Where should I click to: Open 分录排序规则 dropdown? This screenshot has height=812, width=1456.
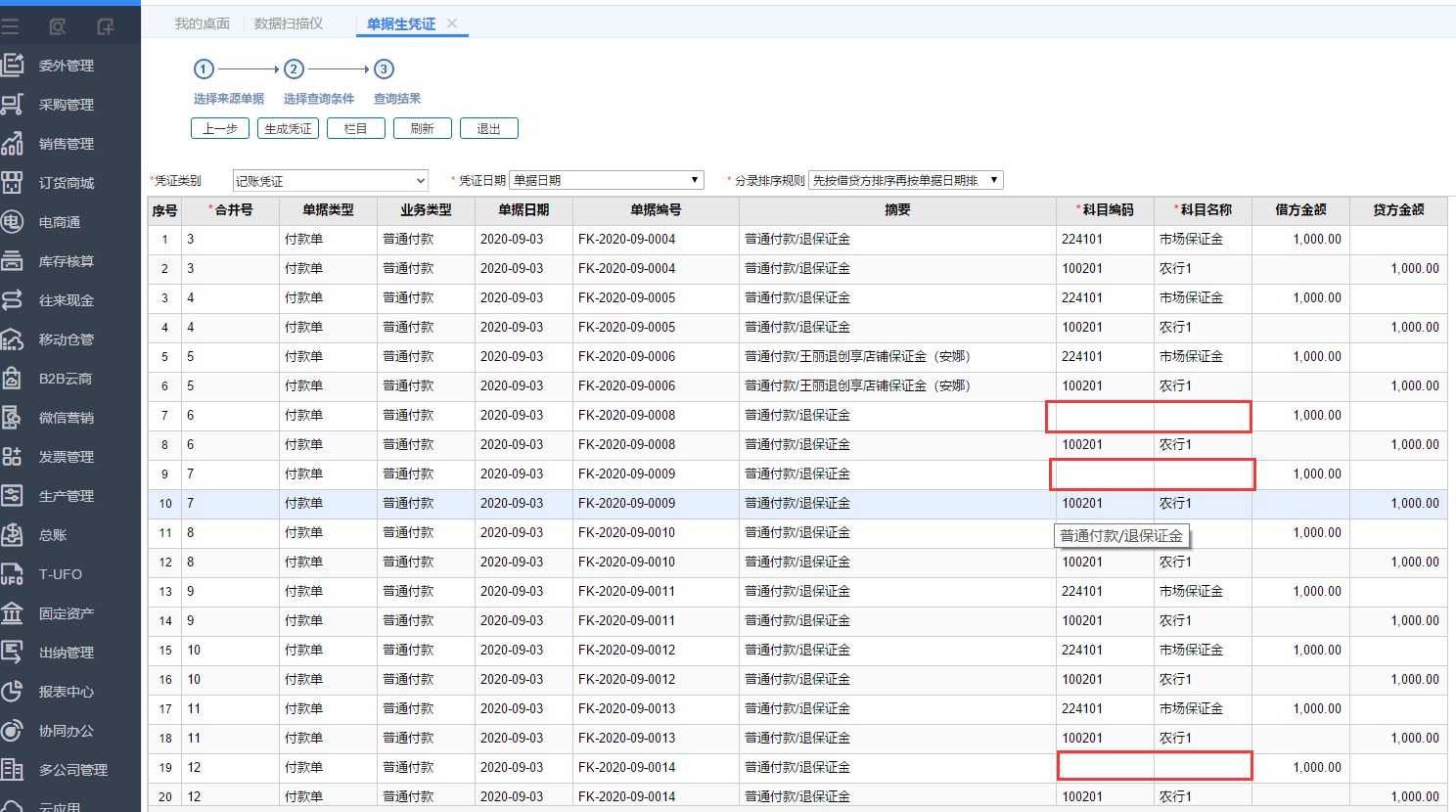tap(906, 180)
